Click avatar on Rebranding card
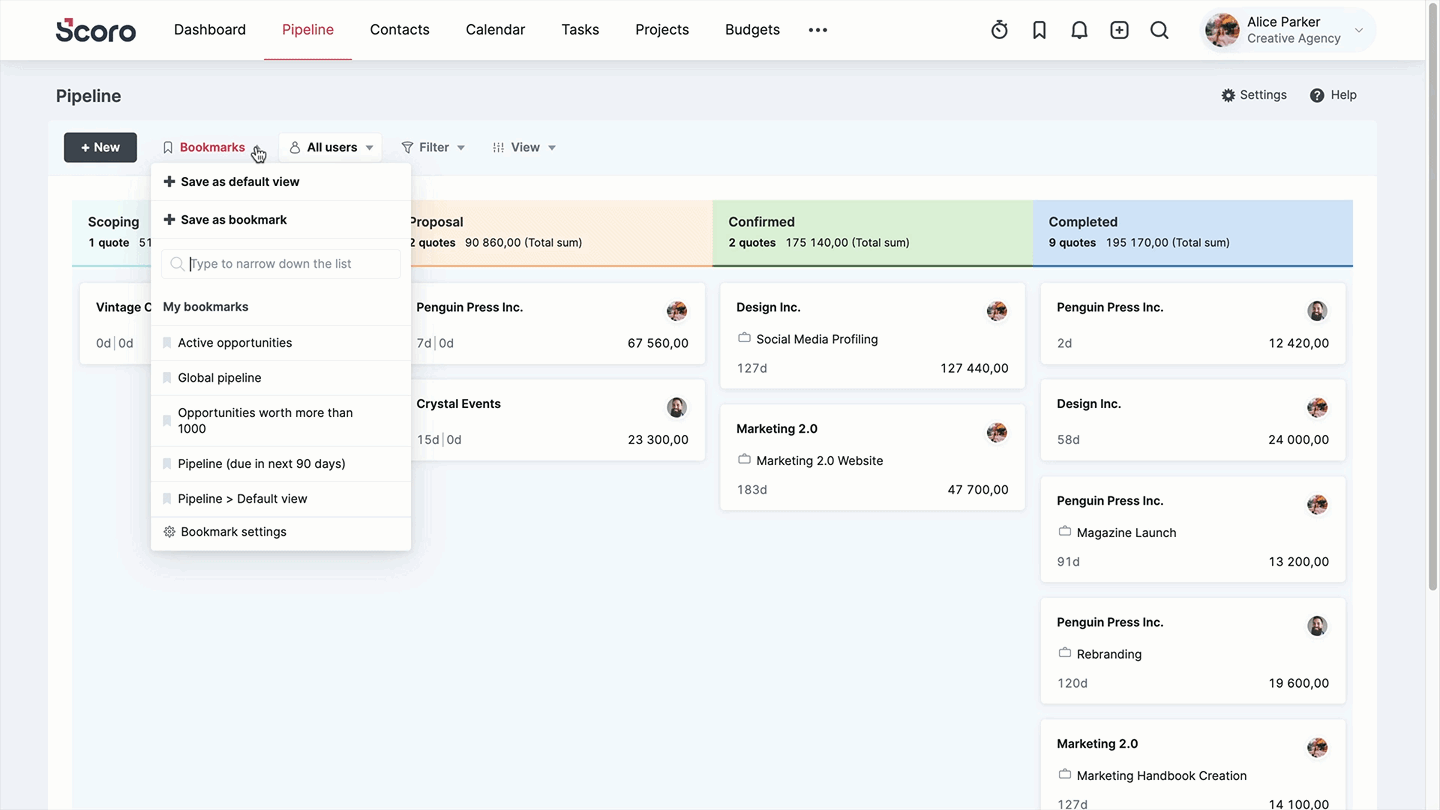 coord(1317,626)
